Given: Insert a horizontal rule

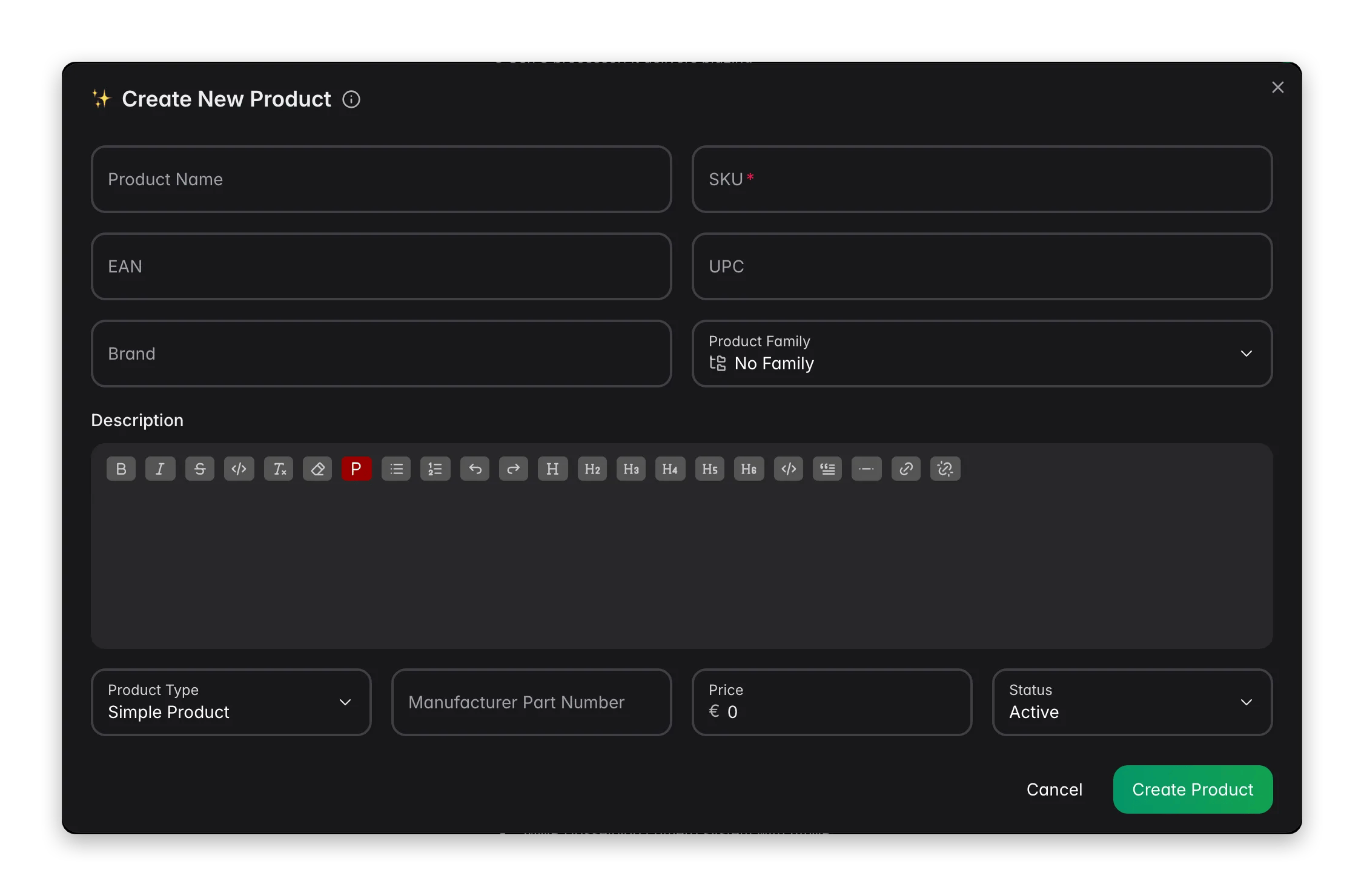Looking at the screenshot, I should coord(866,469).
